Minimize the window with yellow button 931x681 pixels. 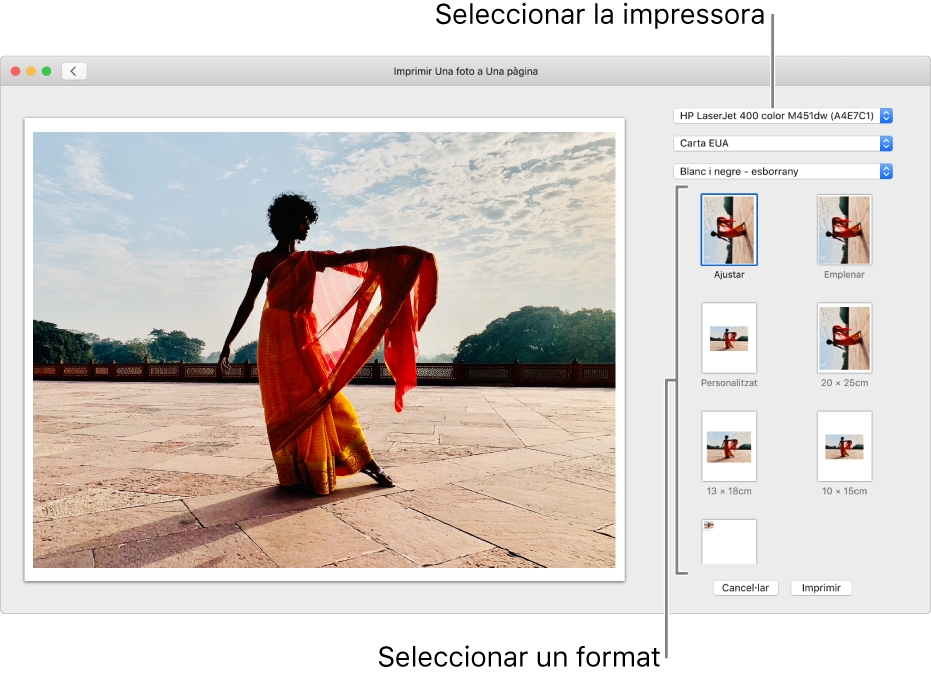(x=31, y=71)
